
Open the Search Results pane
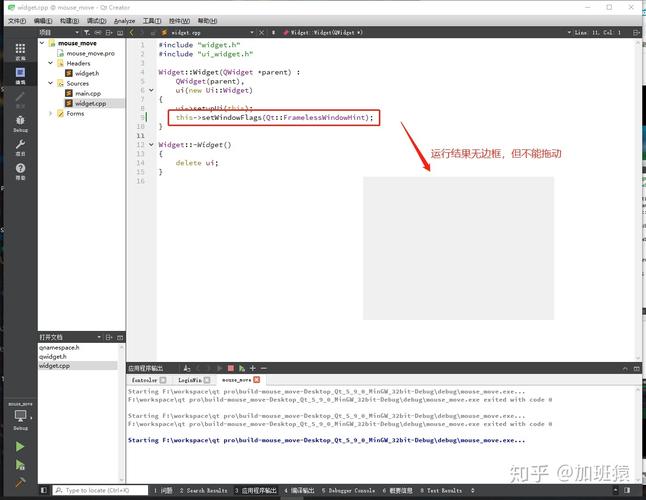(205, 491)
